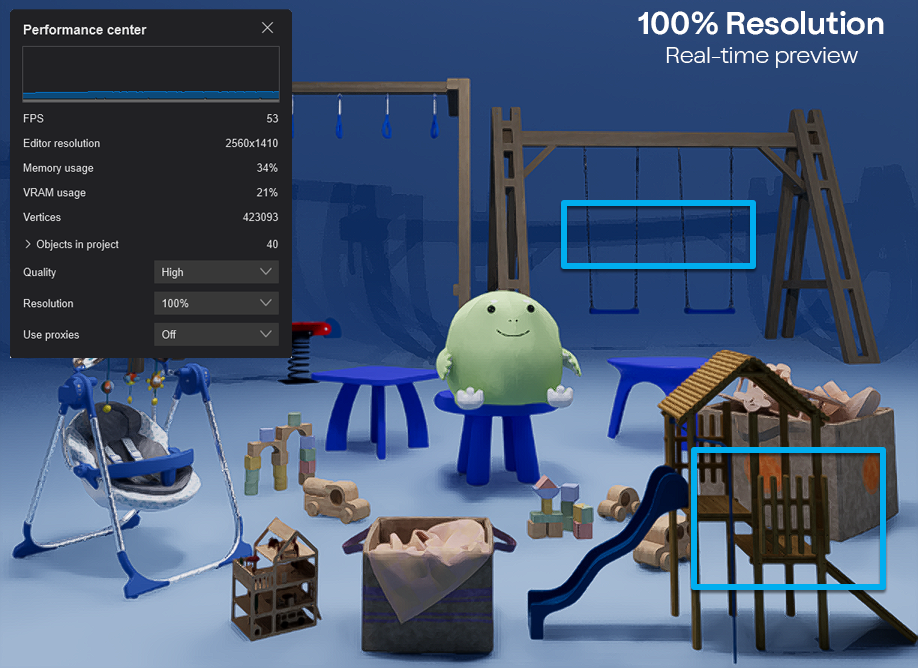Viewport: 918px width, 668px height.
Task: Click the highlight box over the swings
Action: pyautogui.click(x=658, y=234)
